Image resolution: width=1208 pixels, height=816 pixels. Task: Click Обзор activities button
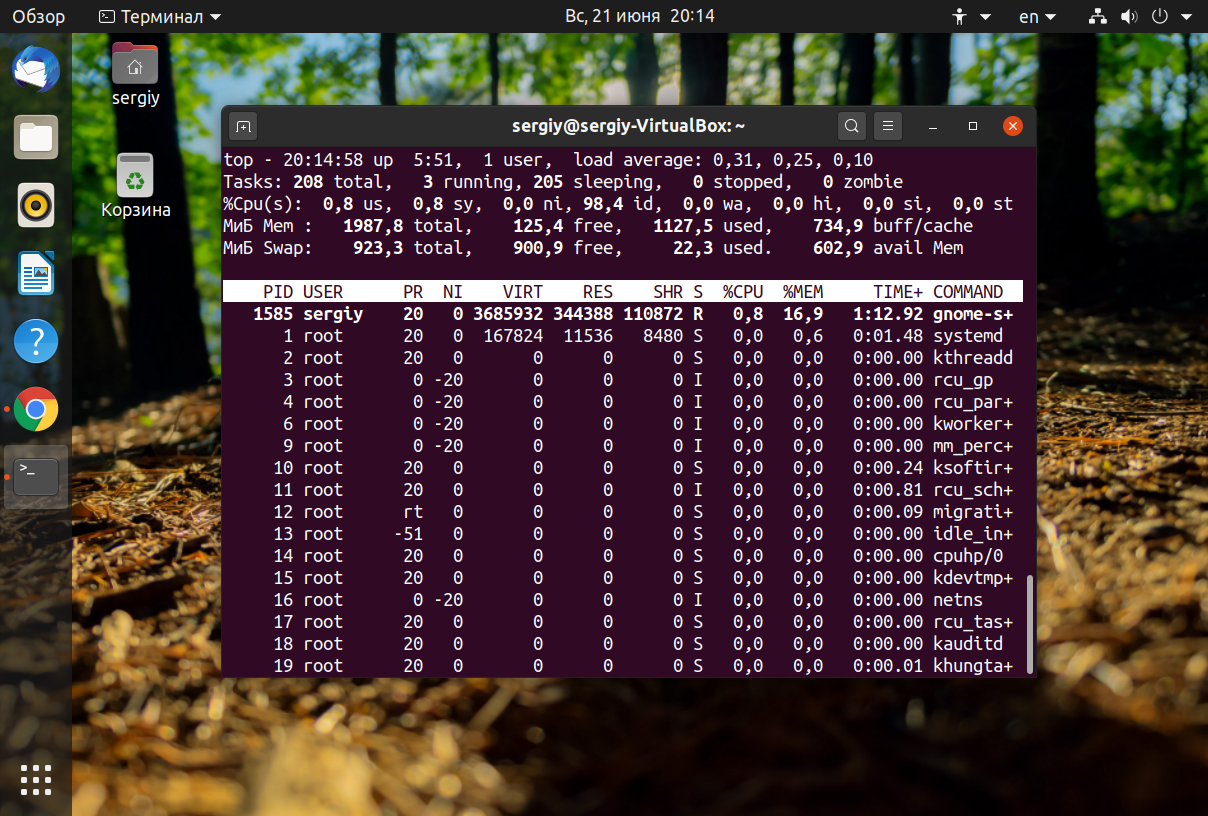pyautogui.click(x=39, y=17)
